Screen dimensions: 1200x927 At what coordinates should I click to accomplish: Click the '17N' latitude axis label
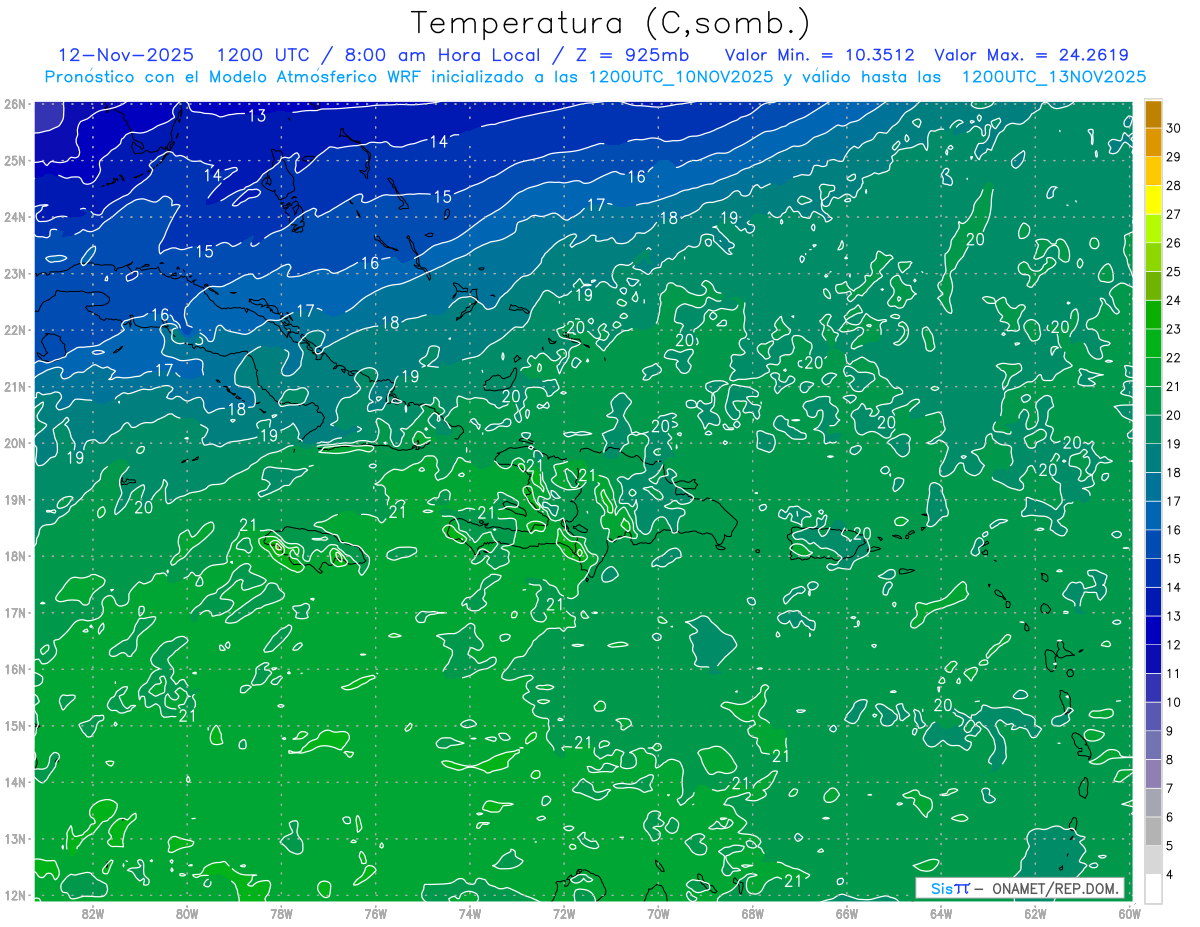[14, 612]
